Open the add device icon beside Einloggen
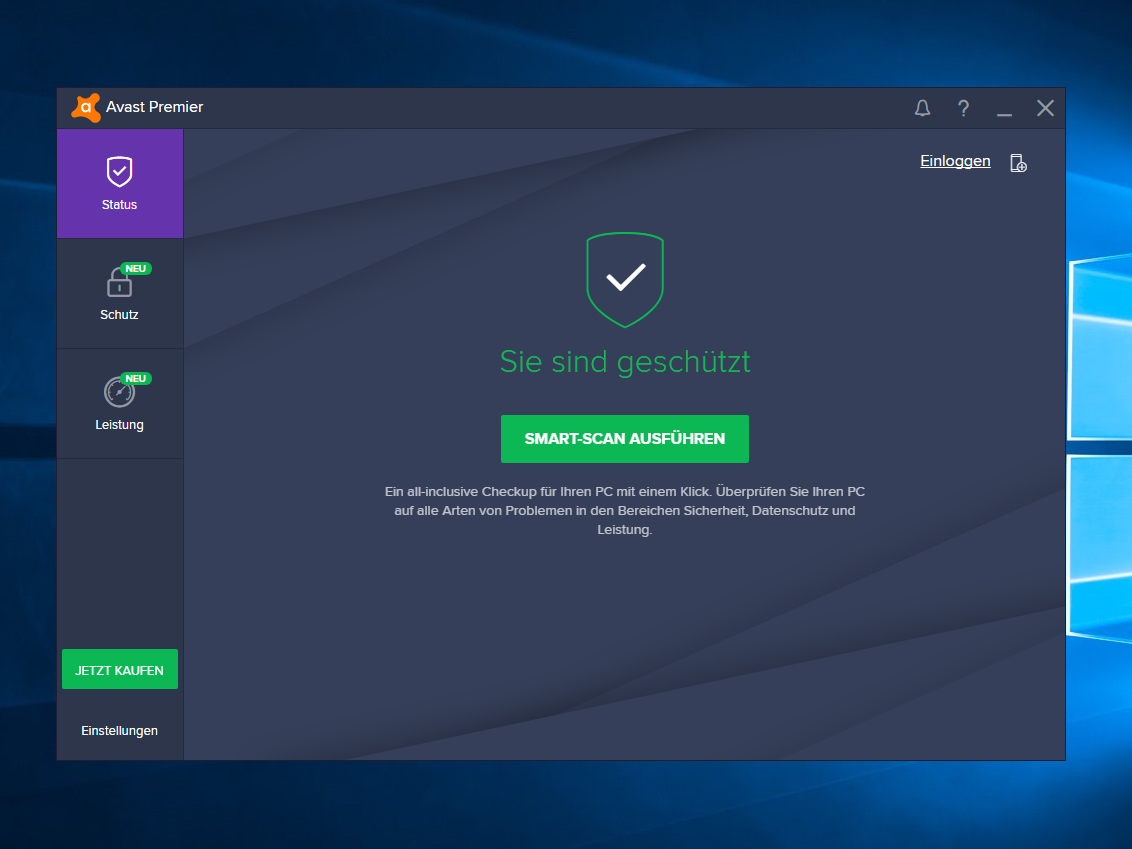 (1018, 163)
